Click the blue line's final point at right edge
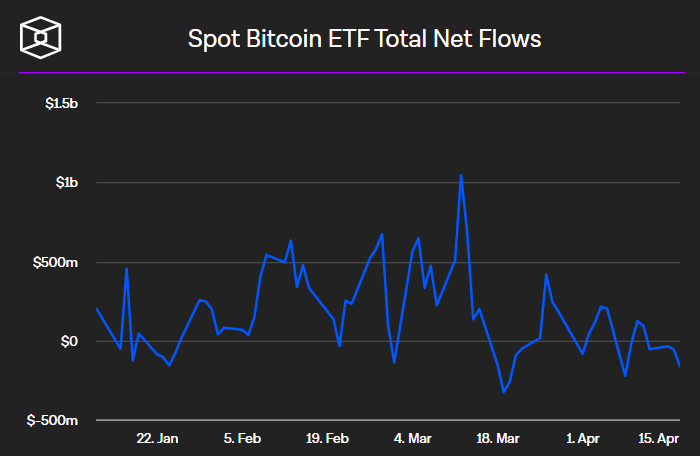This screenshot has height=456, width=700. [679, 365]
